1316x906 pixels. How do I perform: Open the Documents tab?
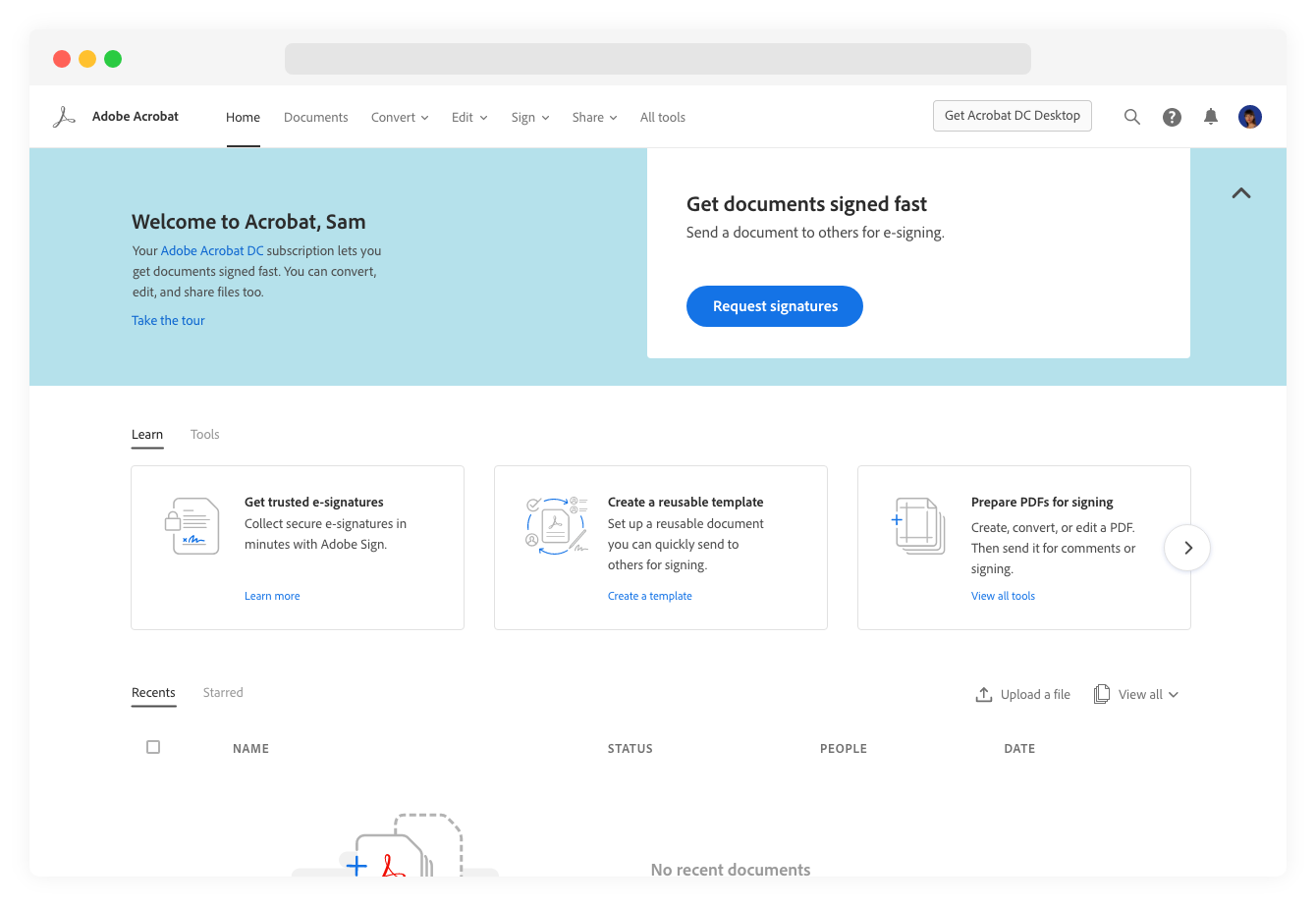[316, 118]
